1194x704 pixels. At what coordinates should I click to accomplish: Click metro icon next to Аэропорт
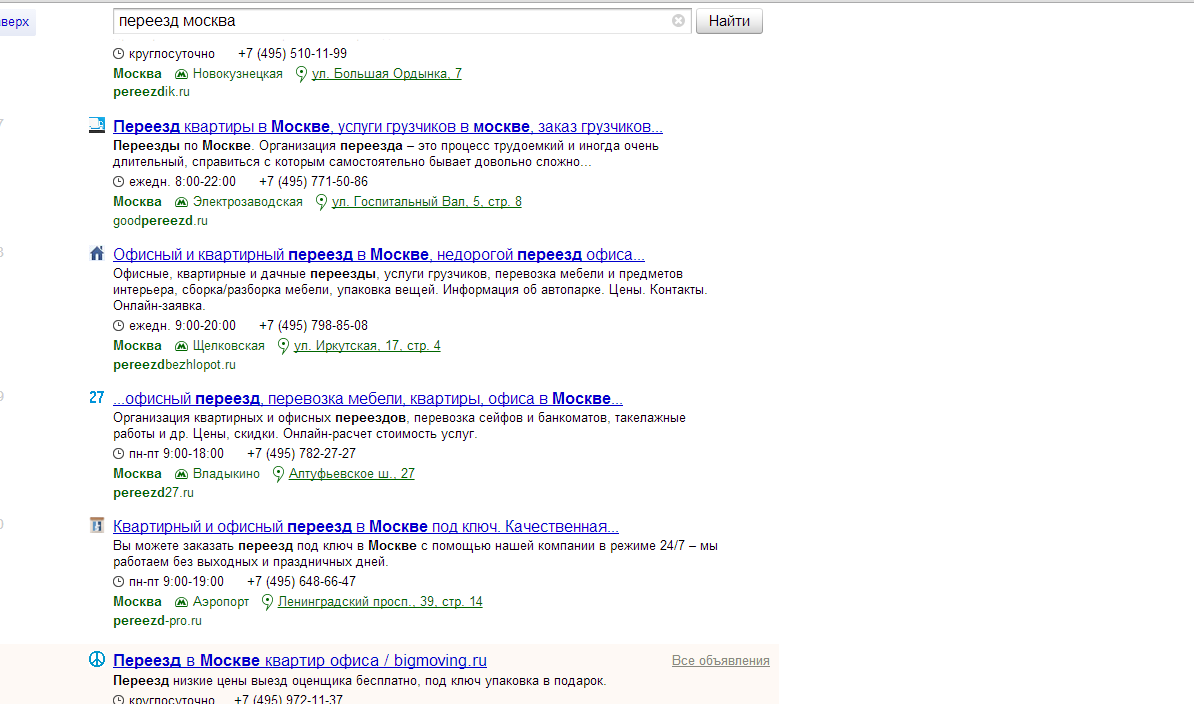(181, 601)
